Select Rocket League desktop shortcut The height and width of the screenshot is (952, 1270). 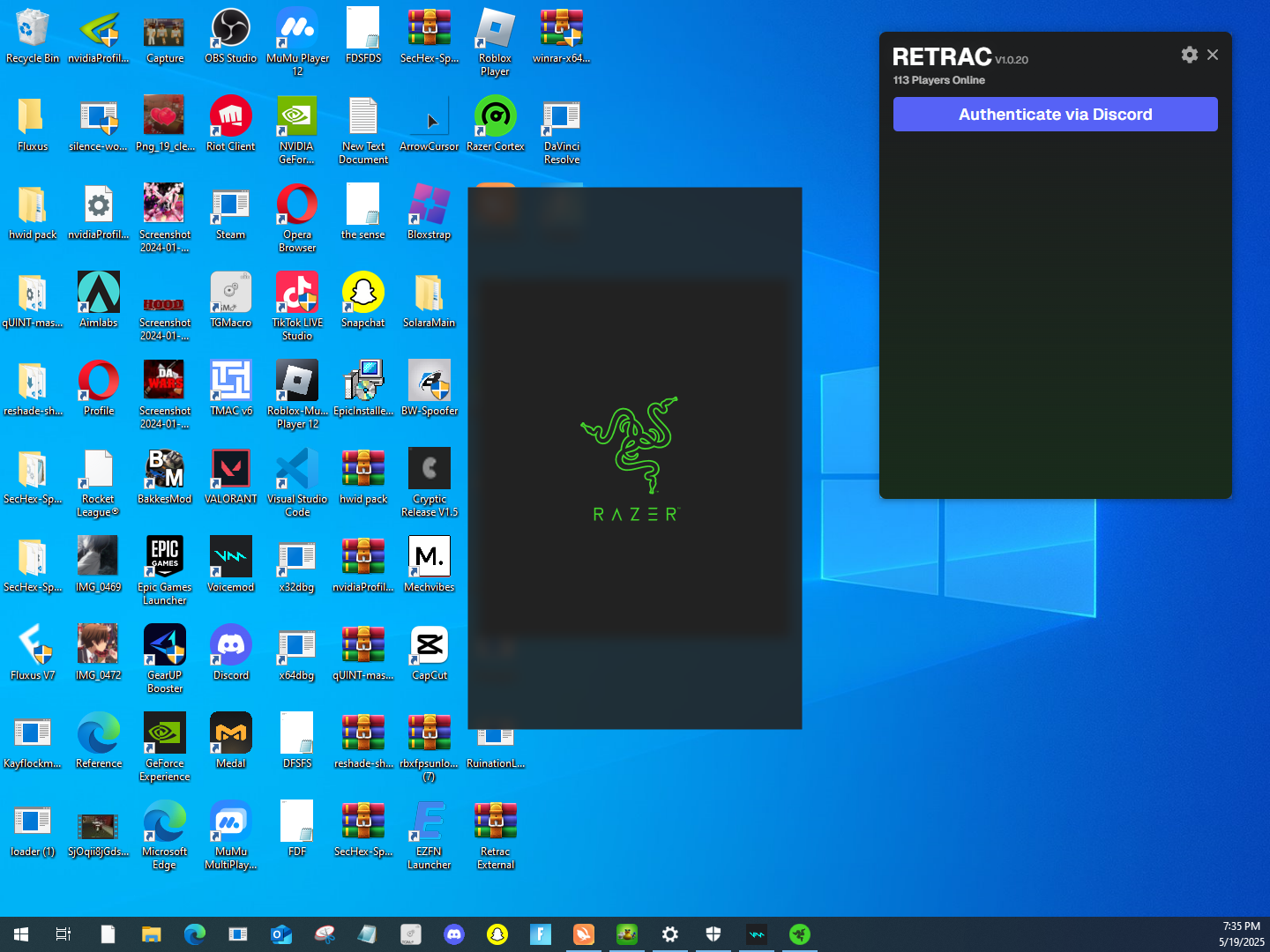coord(99,483)
